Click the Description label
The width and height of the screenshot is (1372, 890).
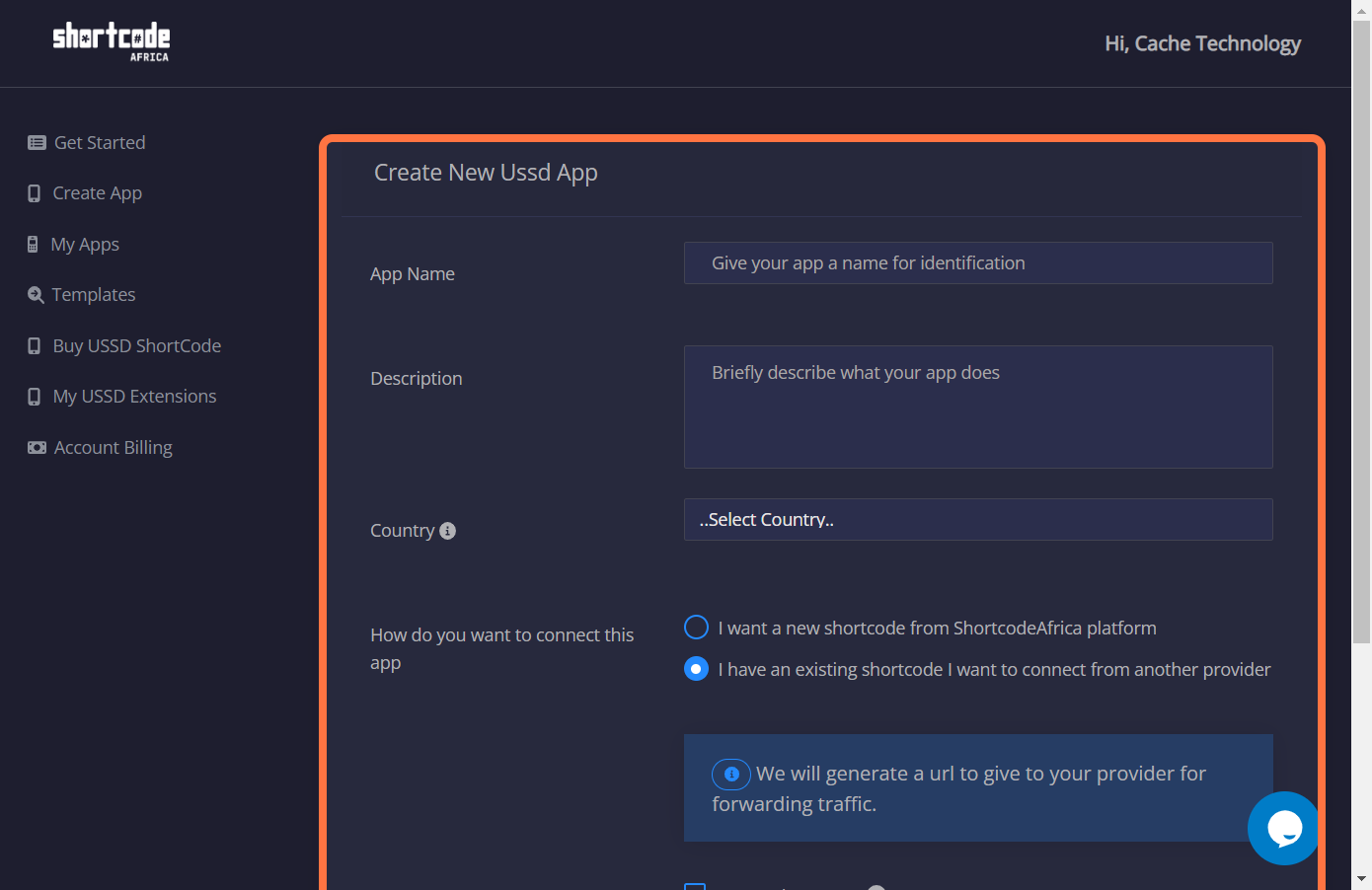click(417, 379)
